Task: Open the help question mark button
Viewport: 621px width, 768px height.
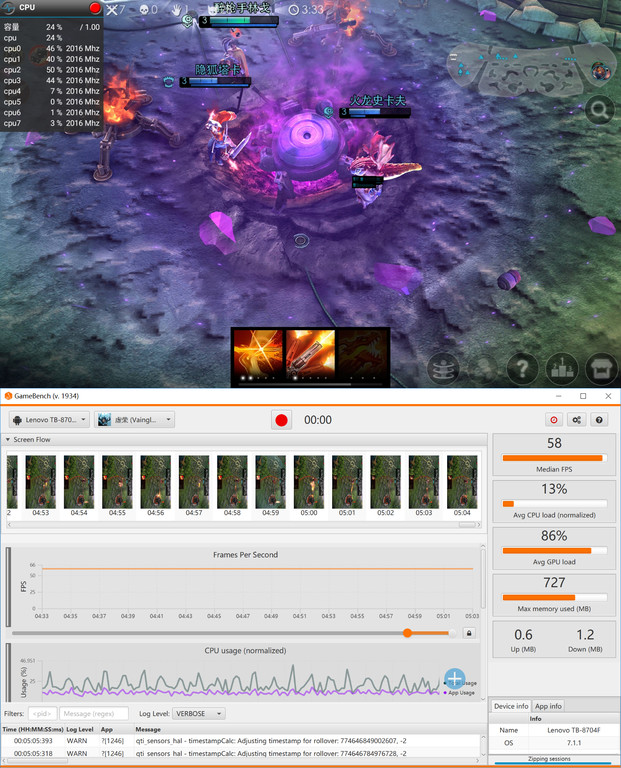Action: 599,420
